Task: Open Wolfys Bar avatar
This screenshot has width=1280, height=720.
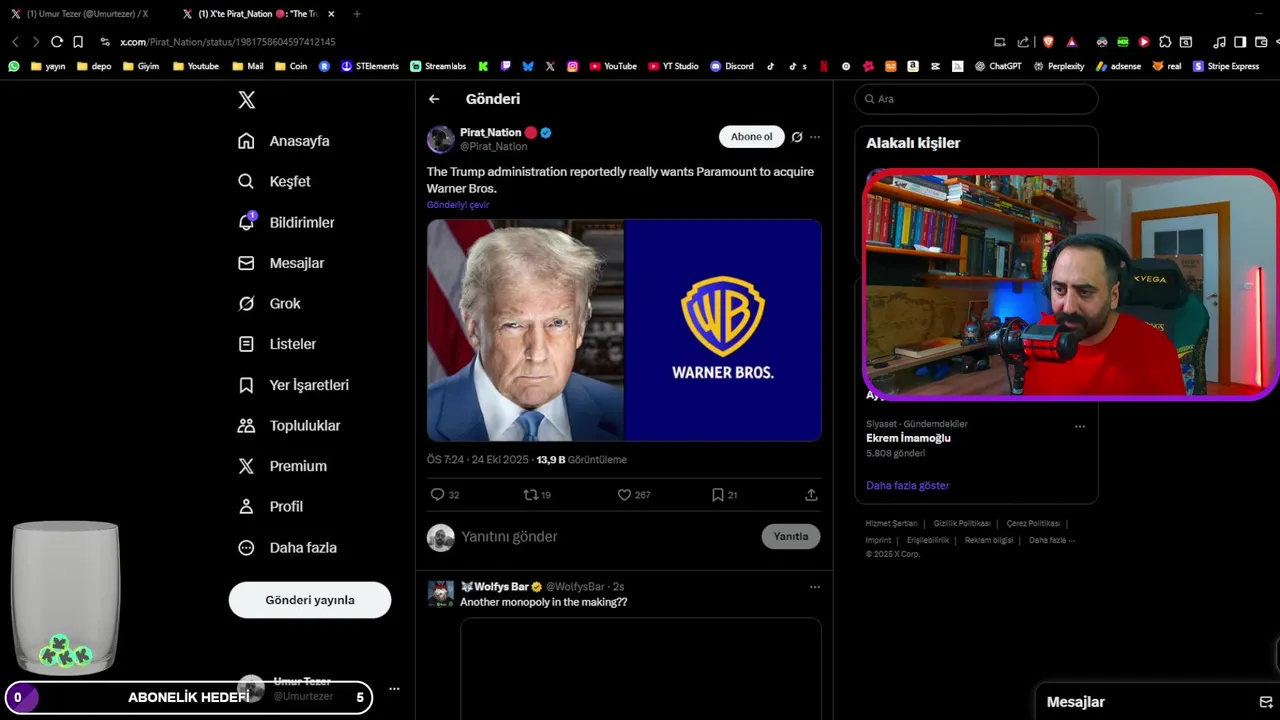Action: pos(441,594)
